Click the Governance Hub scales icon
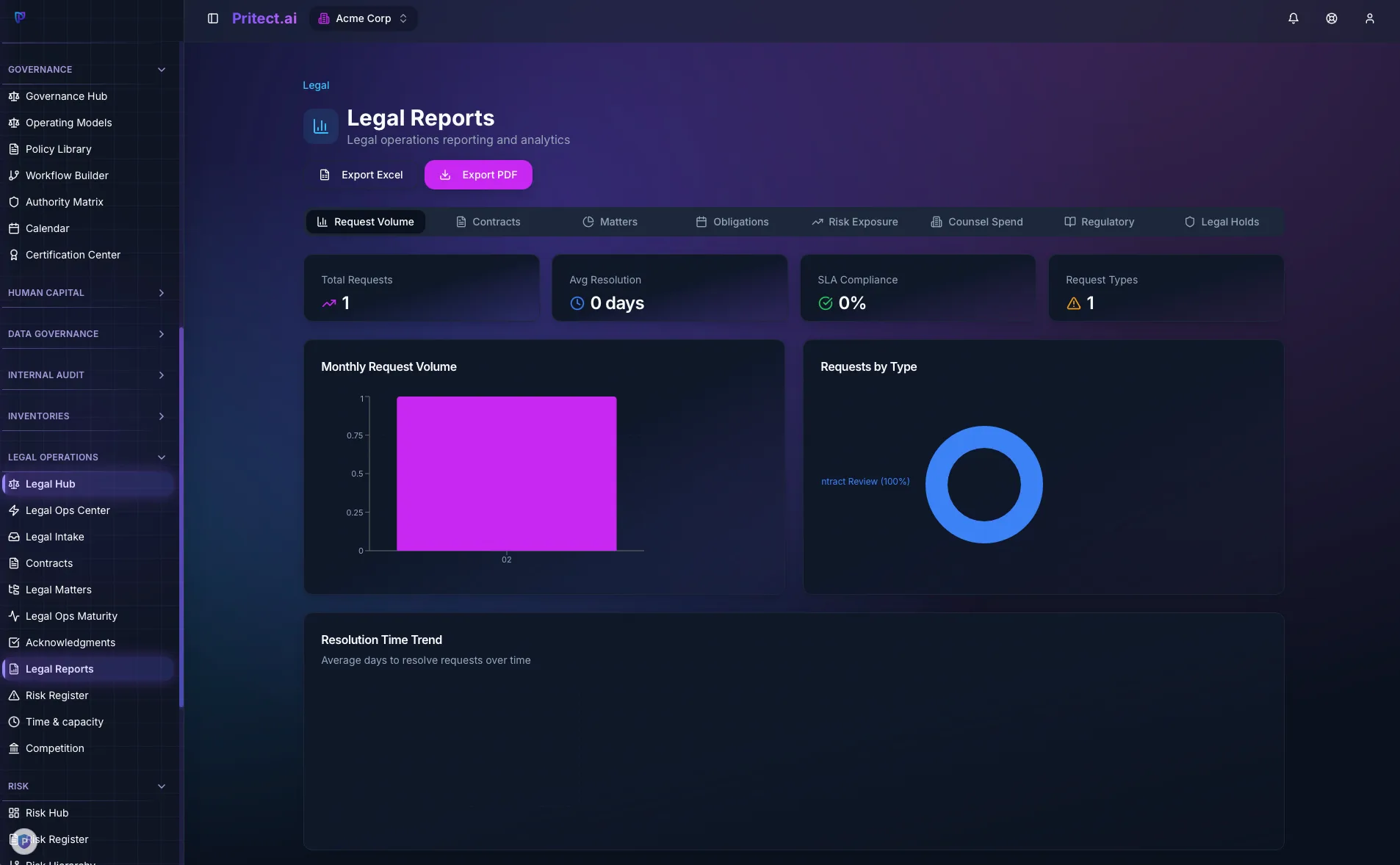Viewport: 1400px width, 865px height. point(14,96)
